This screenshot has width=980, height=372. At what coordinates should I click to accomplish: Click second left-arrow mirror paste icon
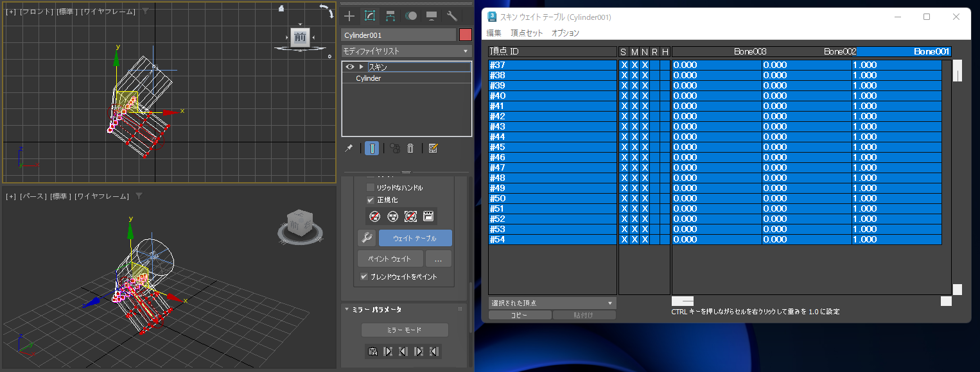tap(434, 351)
